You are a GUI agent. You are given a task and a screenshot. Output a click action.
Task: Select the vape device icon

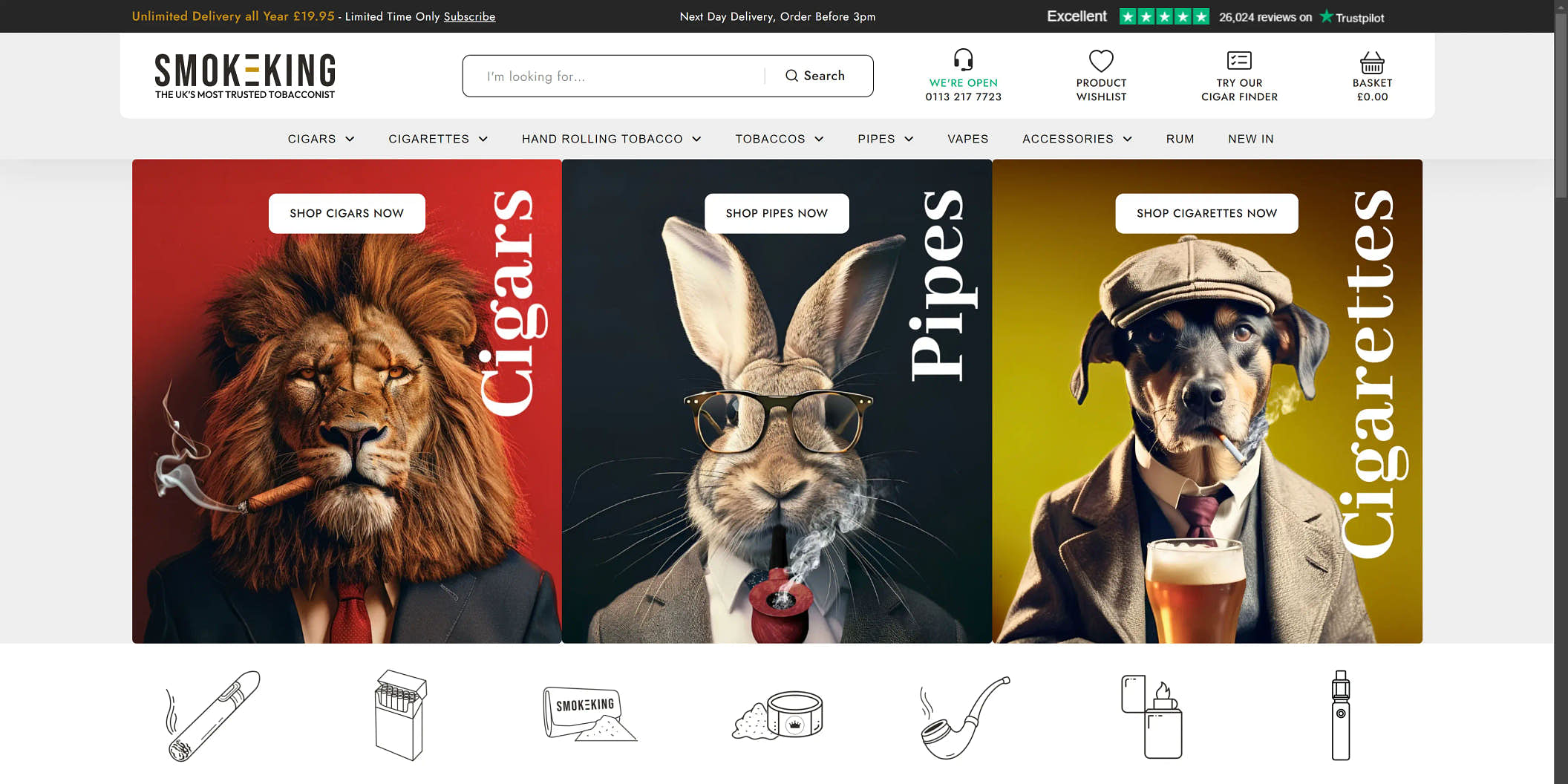pos(1341,715)
